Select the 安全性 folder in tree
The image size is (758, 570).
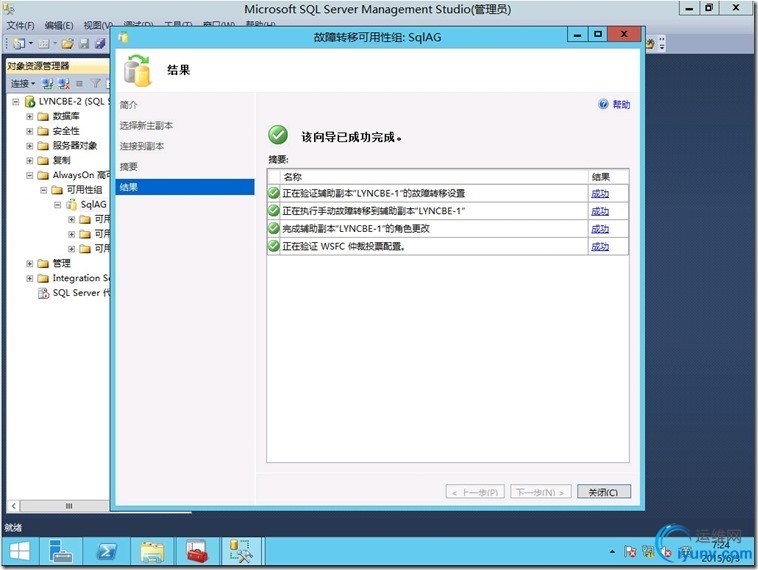(66, 131)
